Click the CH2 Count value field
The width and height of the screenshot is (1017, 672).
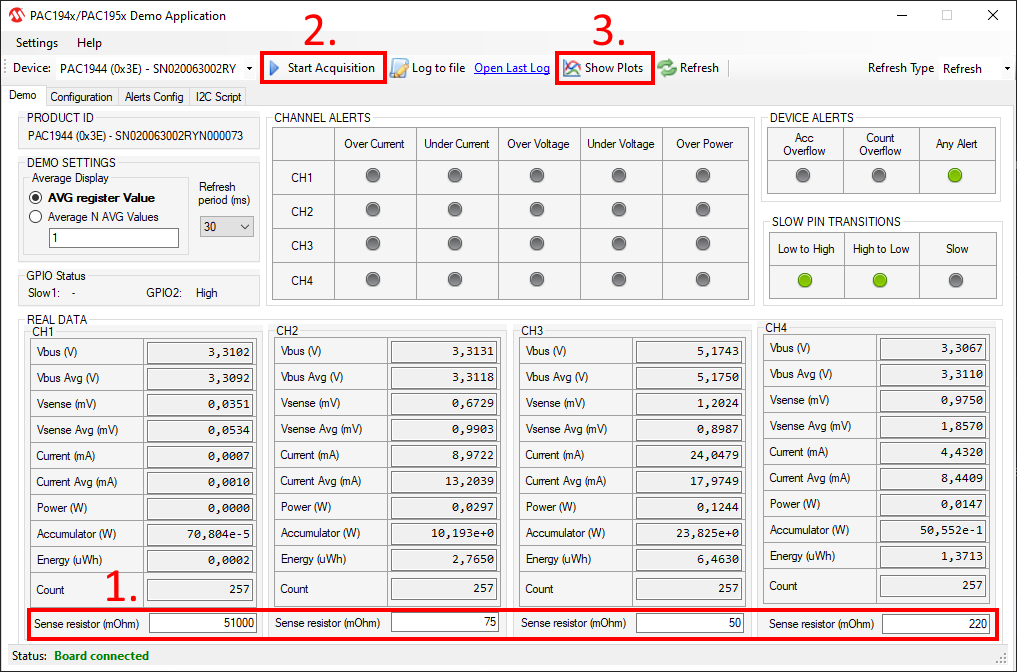point(444,588)
